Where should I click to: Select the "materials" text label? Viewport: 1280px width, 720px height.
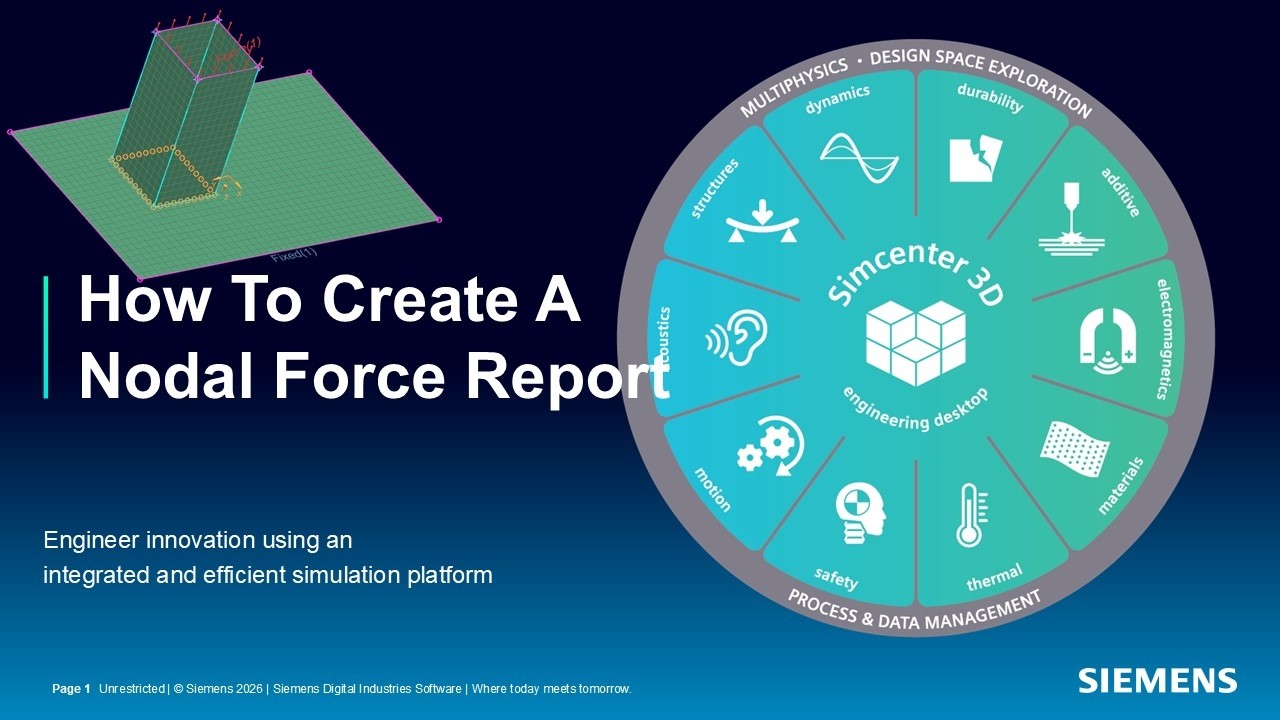pyautogui.click(x=1120, y=485)
